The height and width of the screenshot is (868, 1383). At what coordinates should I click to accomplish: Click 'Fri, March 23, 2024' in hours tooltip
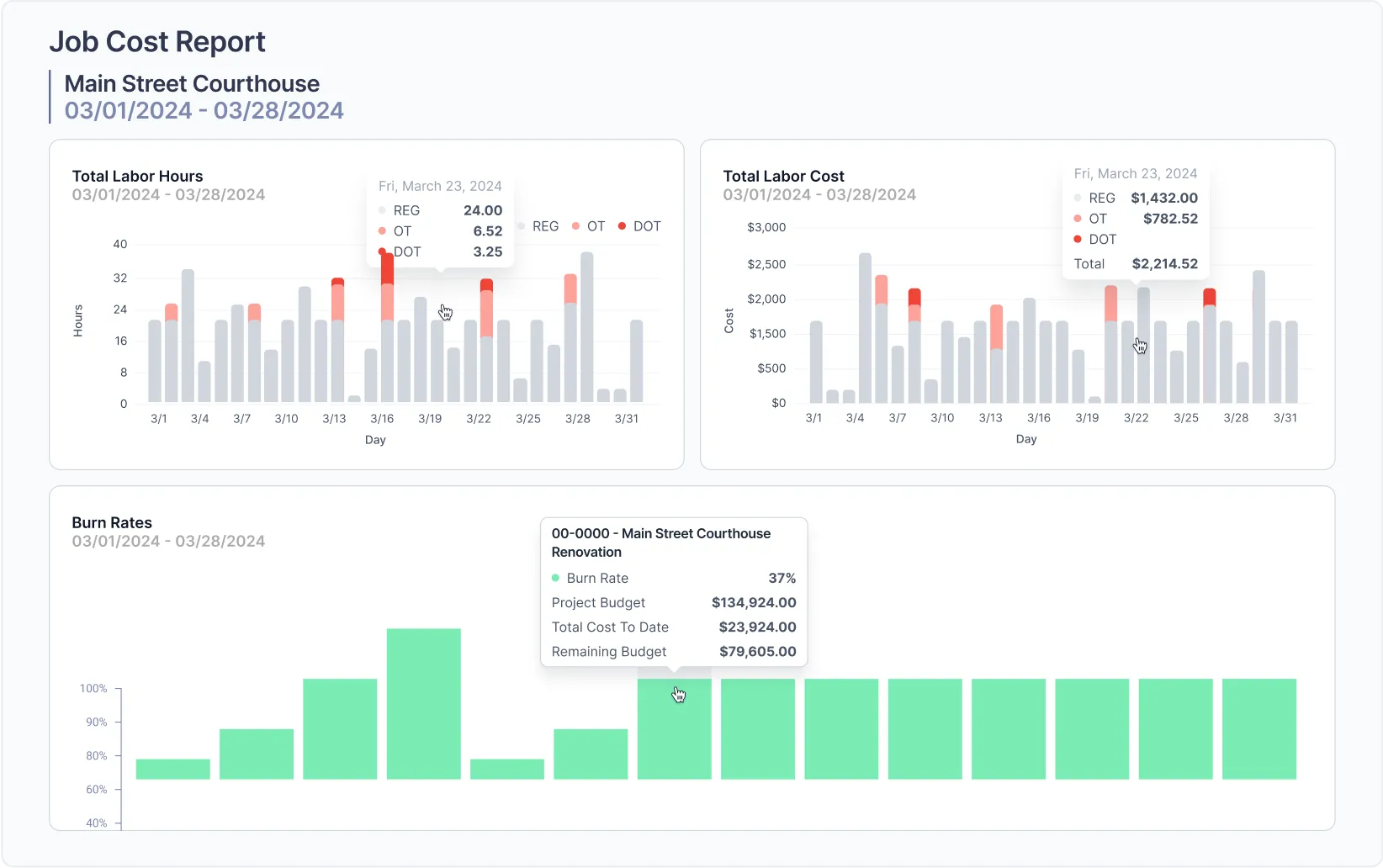point(440,186)
